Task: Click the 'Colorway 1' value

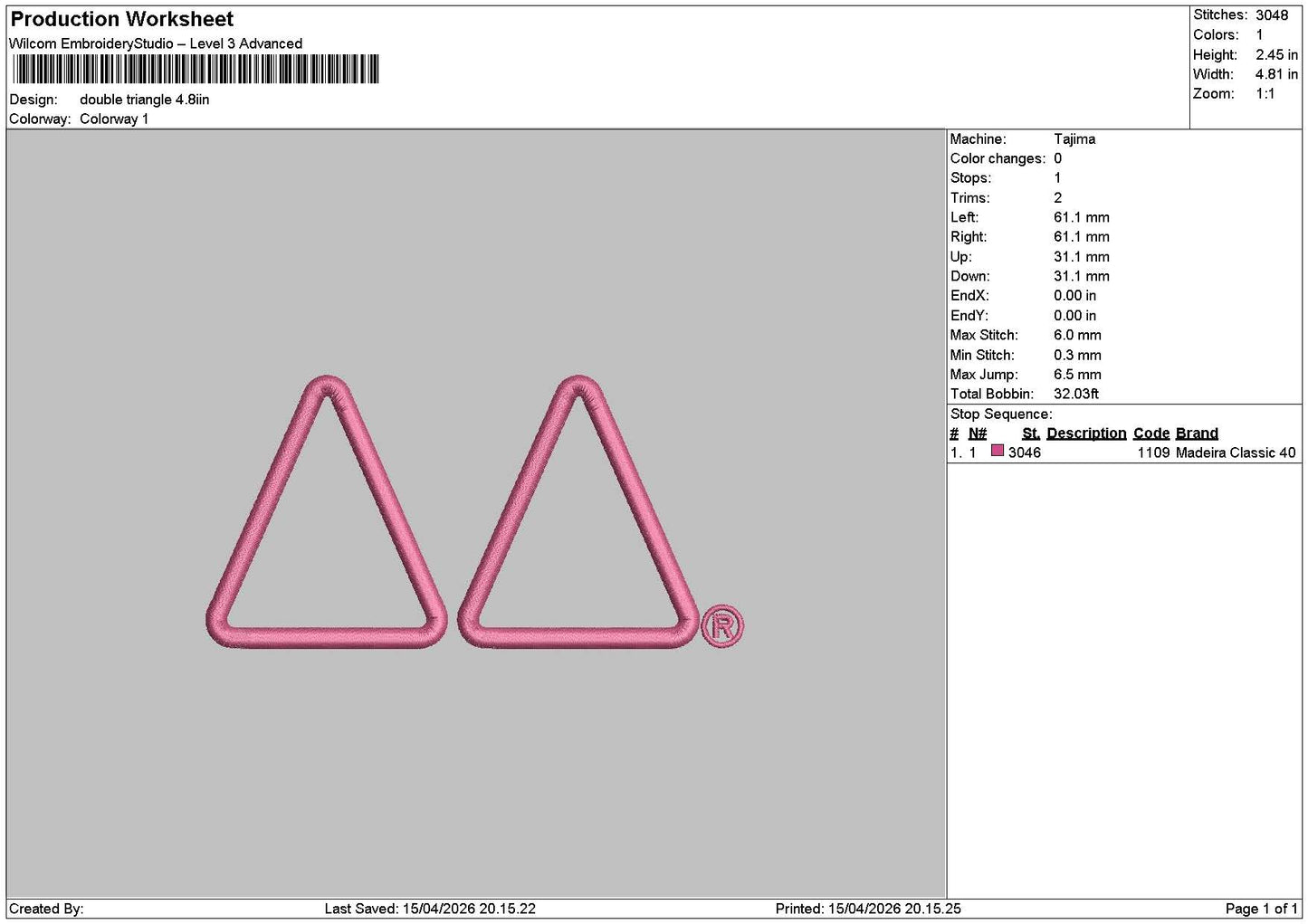Action: (114, 119)
